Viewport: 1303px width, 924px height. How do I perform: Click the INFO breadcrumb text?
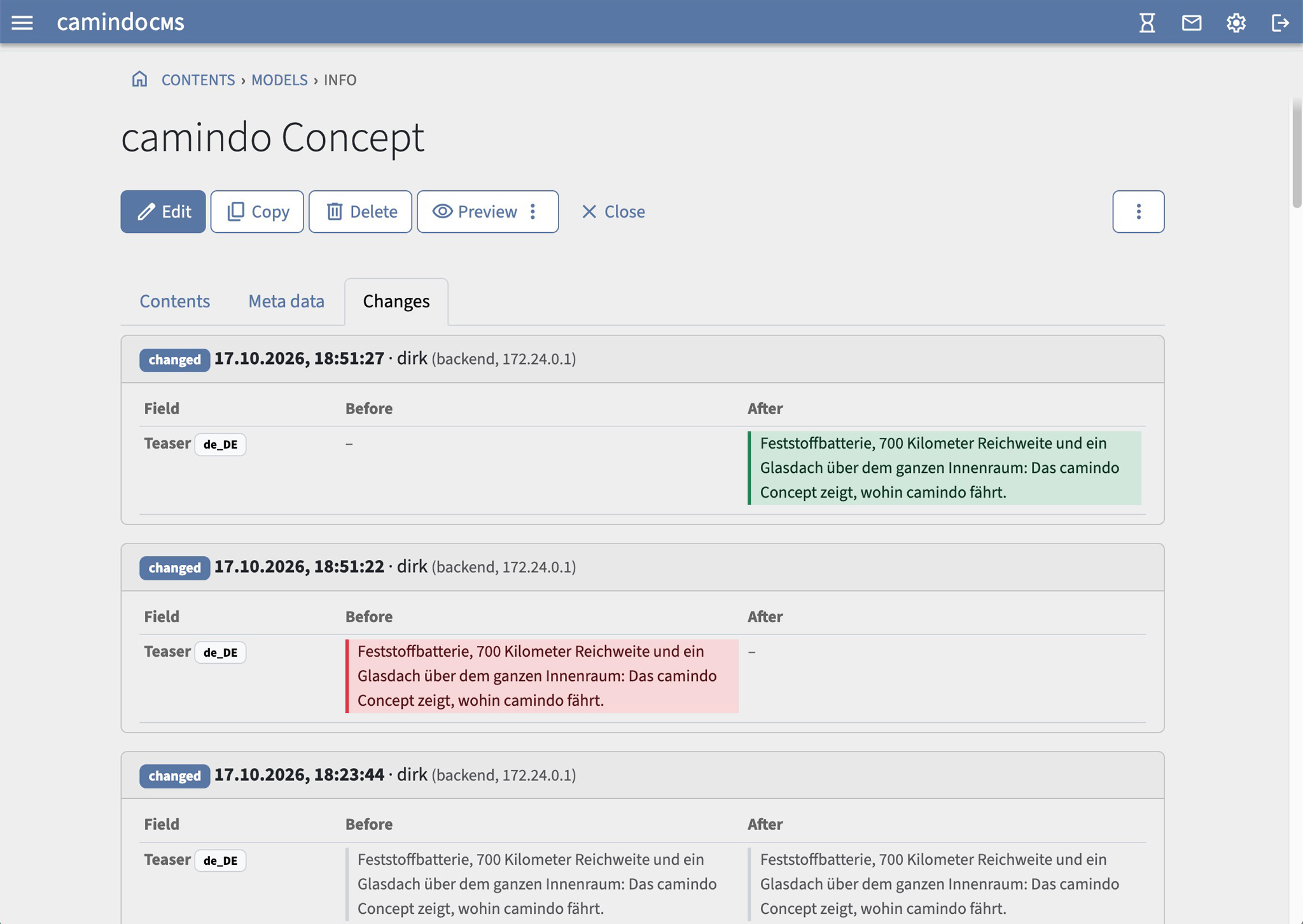click(340, 80)
